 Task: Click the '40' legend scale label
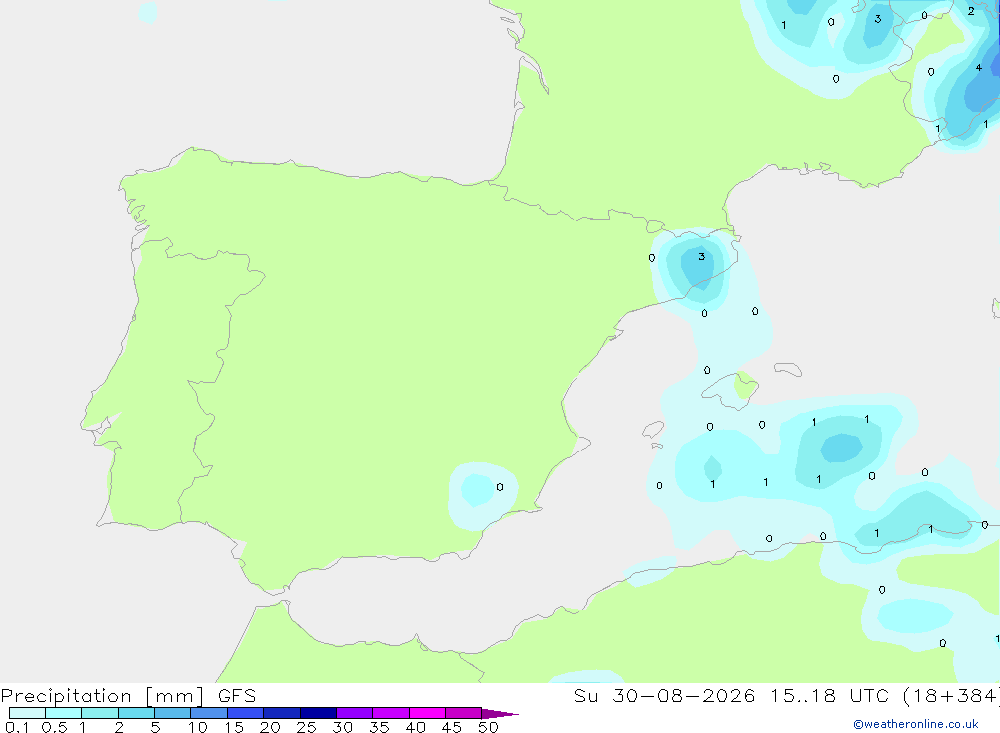[x=415, y=727]
